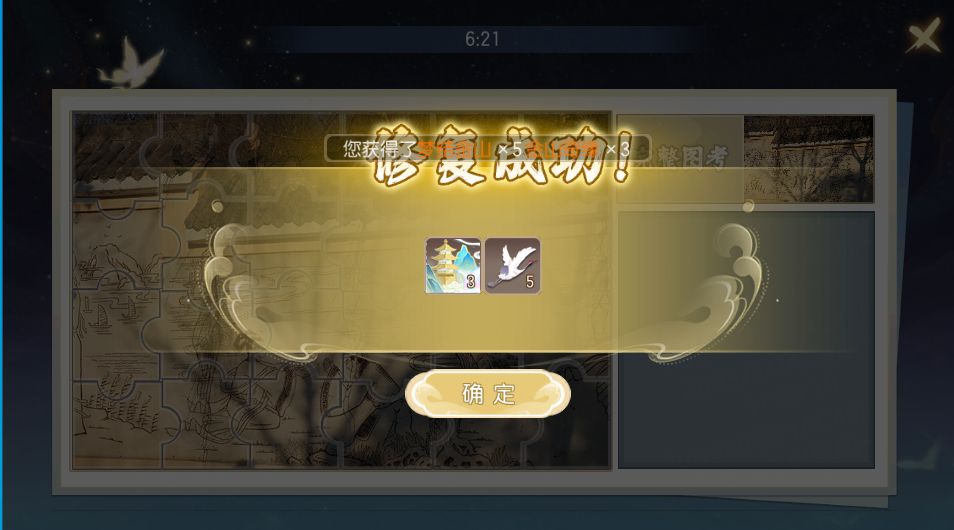This screenshot has width=954, height=530.
Task: Open the reference painting thumbnail
Action: [809, 159]
